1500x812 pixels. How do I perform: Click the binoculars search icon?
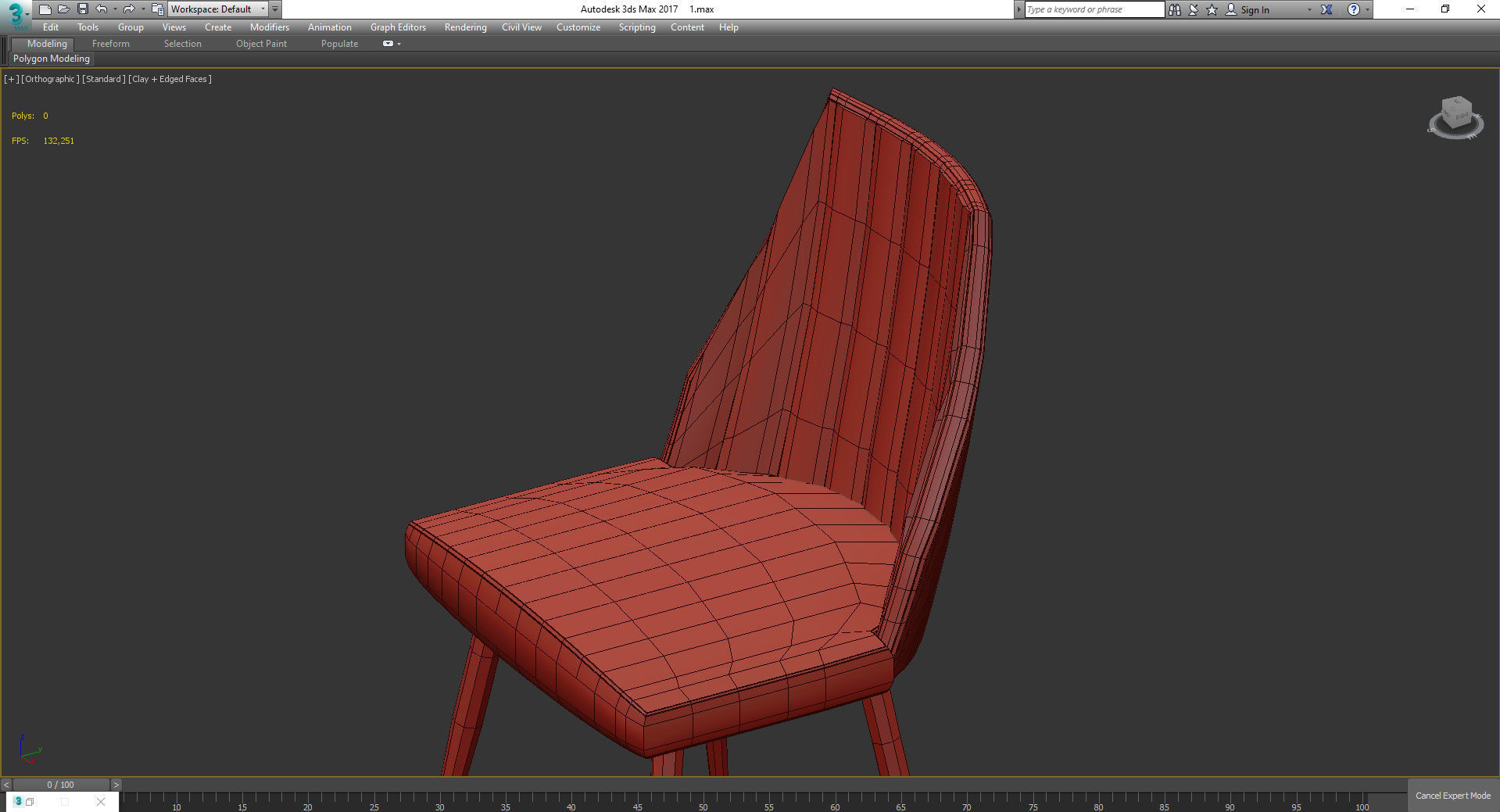[x=1175, y=9]
